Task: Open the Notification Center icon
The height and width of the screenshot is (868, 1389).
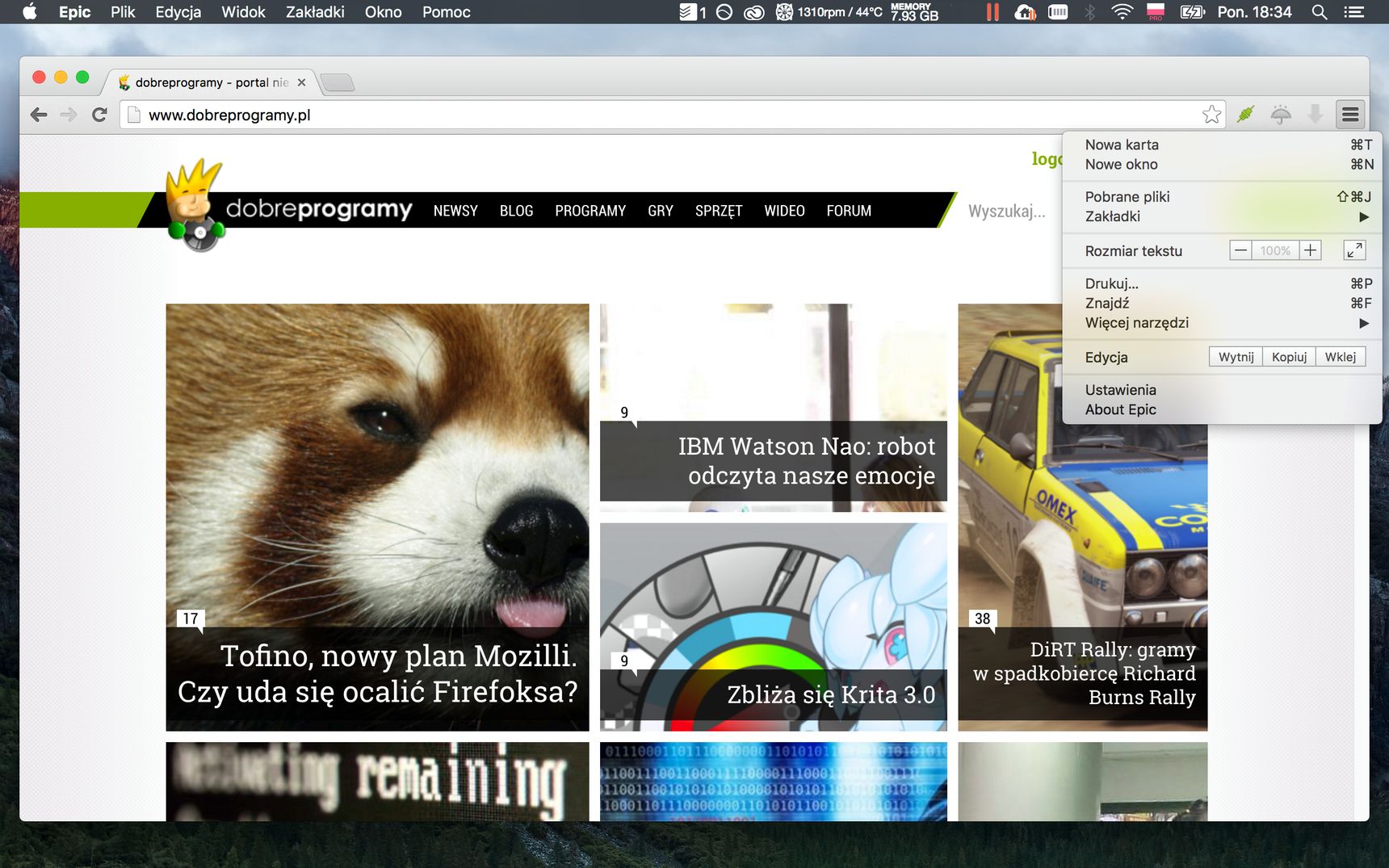Action: tap(1354, 12)
